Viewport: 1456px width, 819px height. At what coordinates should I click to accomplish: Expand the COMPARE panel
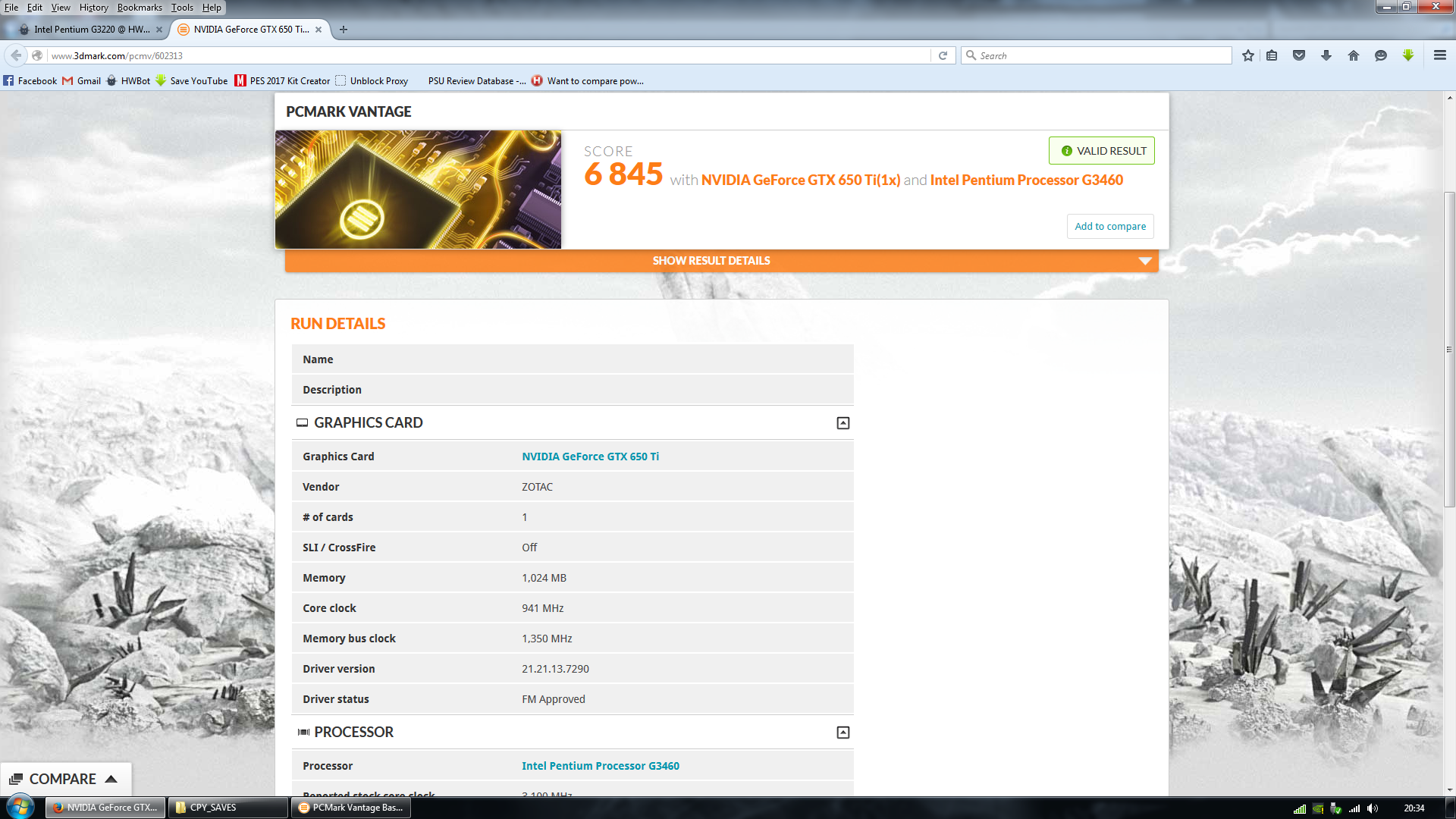[x=64, y=779]
